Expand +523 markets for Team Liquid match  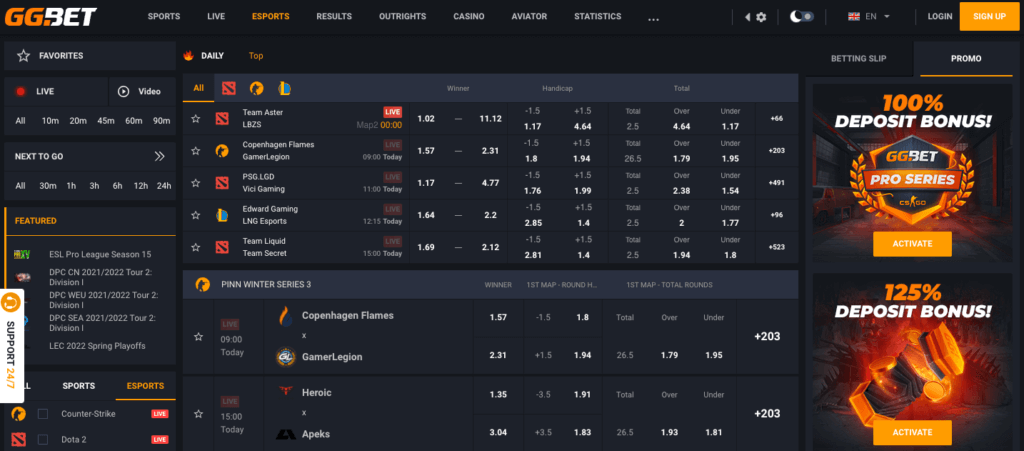pyautogui.click(x=777, y=247)
